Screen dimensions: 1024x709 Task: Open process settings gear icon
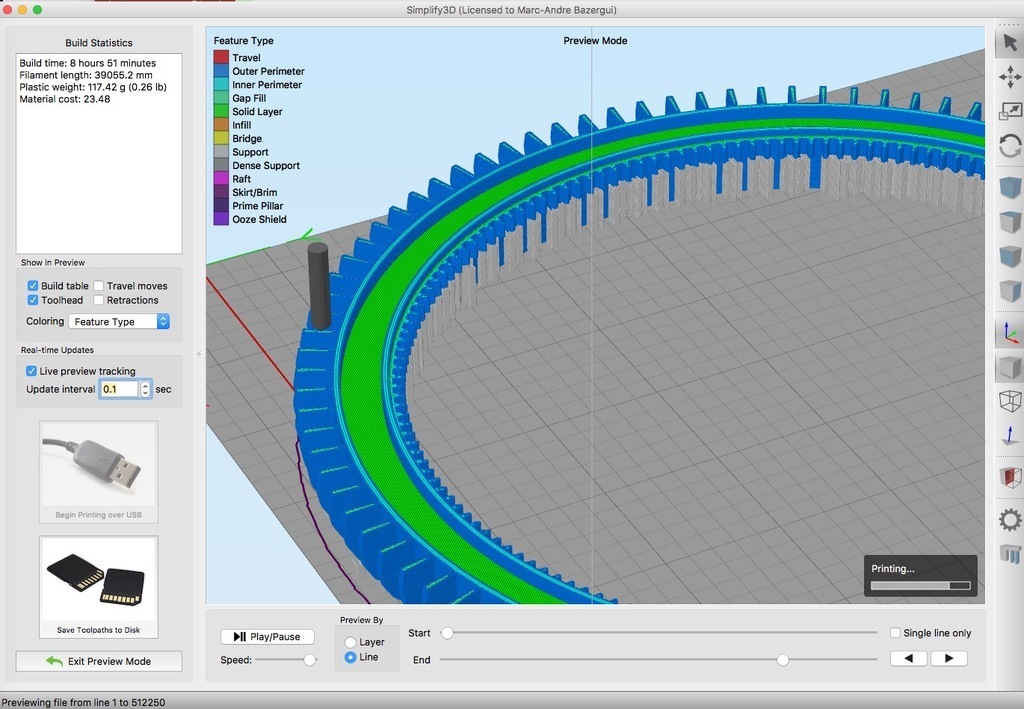pos(1010,520)
